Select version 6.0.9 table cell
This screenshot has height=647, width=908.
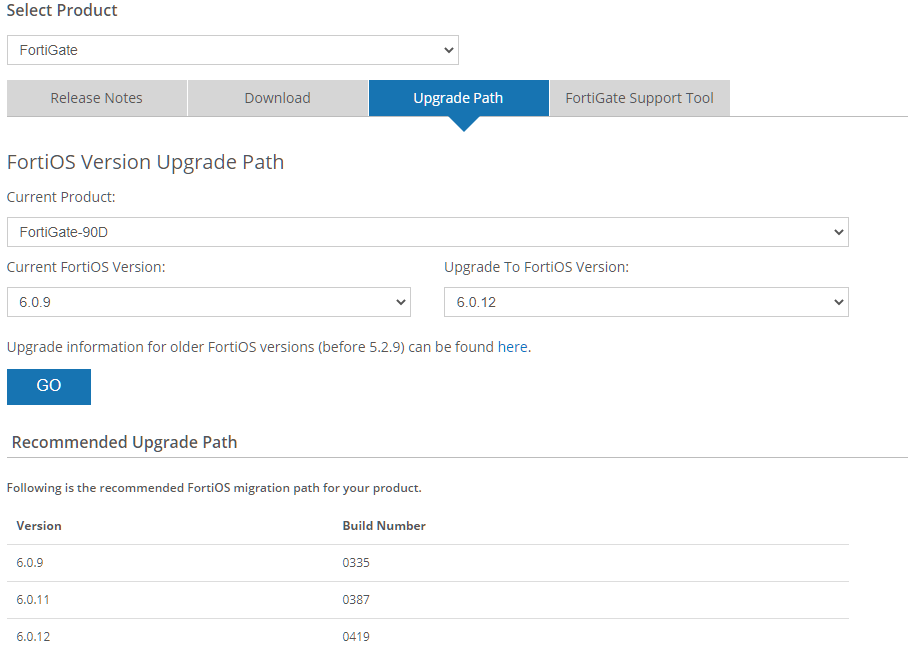[x=30, y=562]
